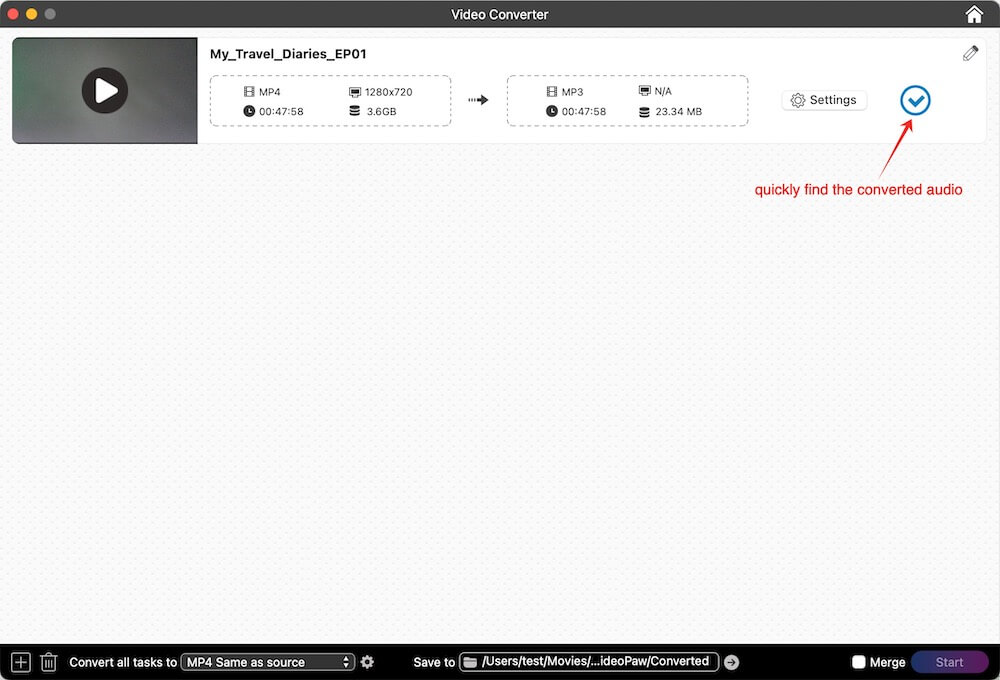Edit the title using the pencil icon

970,52
